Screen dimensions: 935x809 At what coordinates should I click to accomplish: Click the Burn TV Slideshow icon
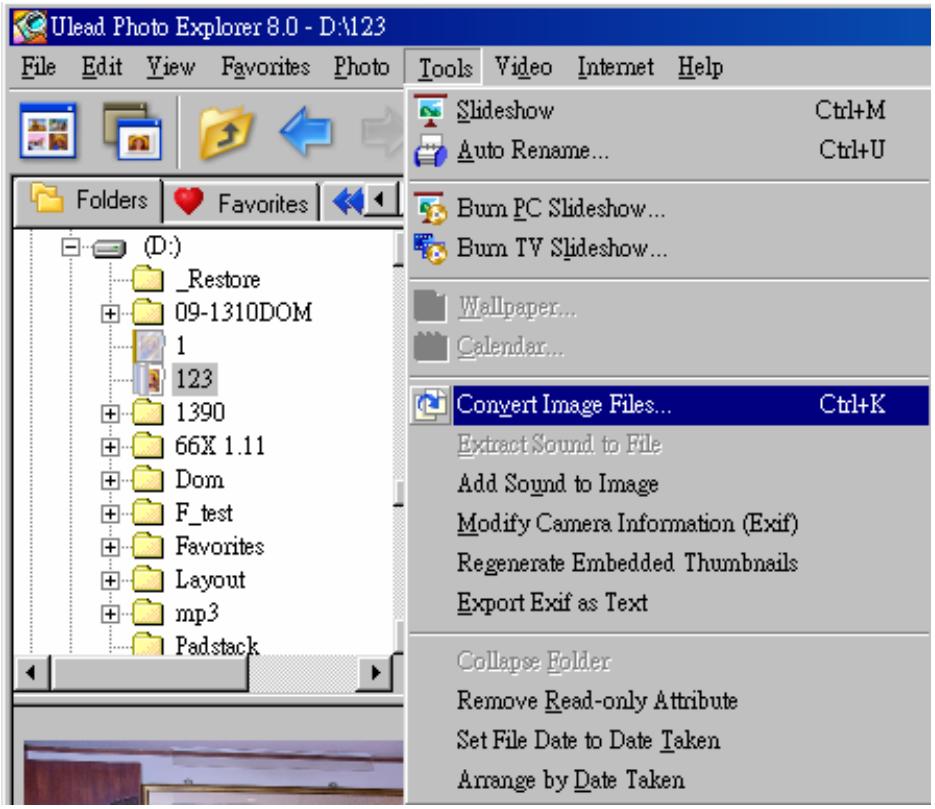pos(430,248)
